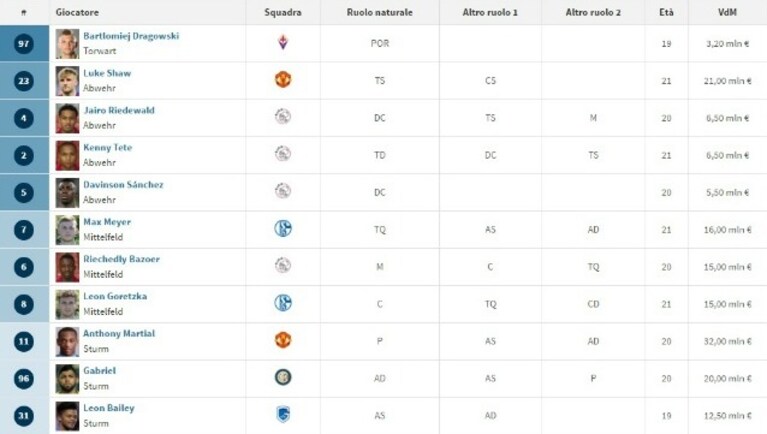
Task: Open the Manchester United crest beside Luke Shaw
Action: pyautogui.click(x=283, y=79)
